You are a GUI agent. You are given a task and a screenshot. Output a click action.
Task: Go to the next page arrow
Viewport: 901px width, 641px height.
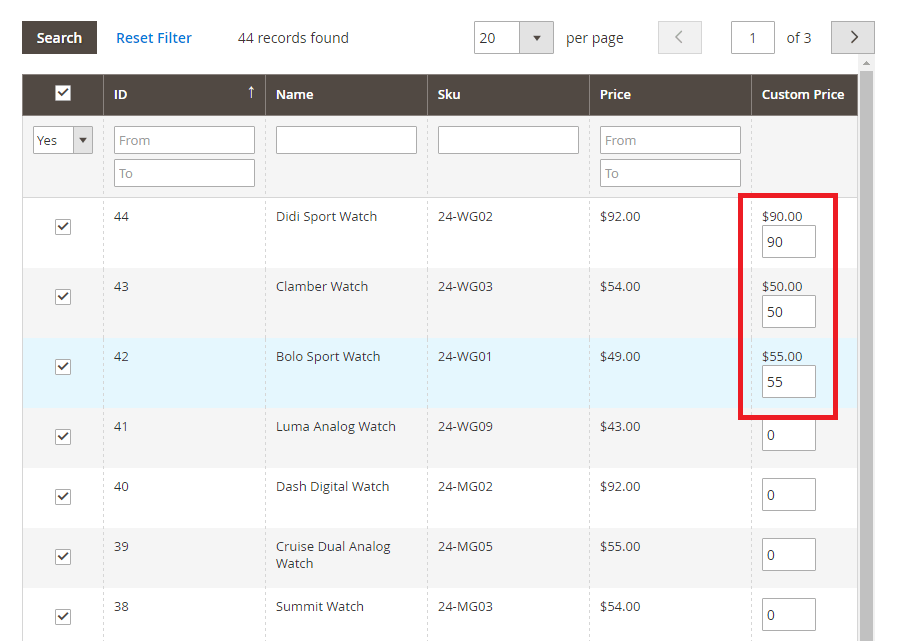point(853,38)
